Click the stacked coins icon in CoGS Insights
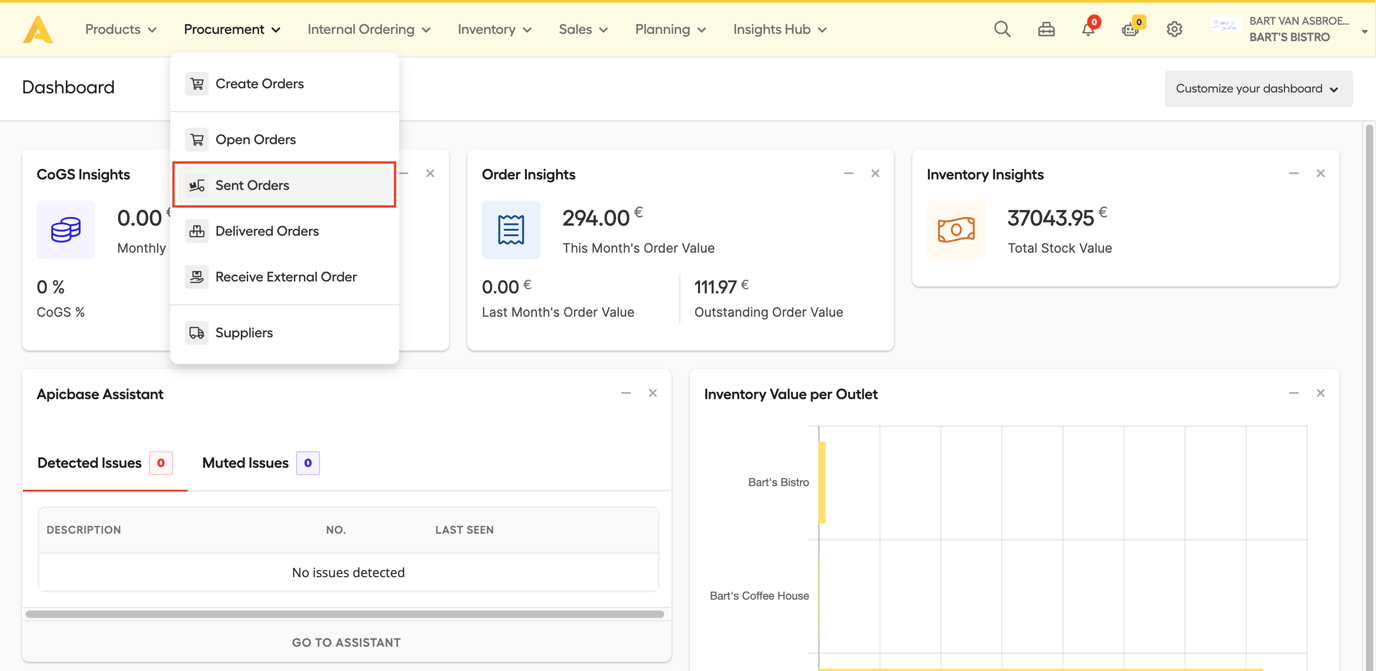Viewport: 1376px width, 671px height. 65,229
